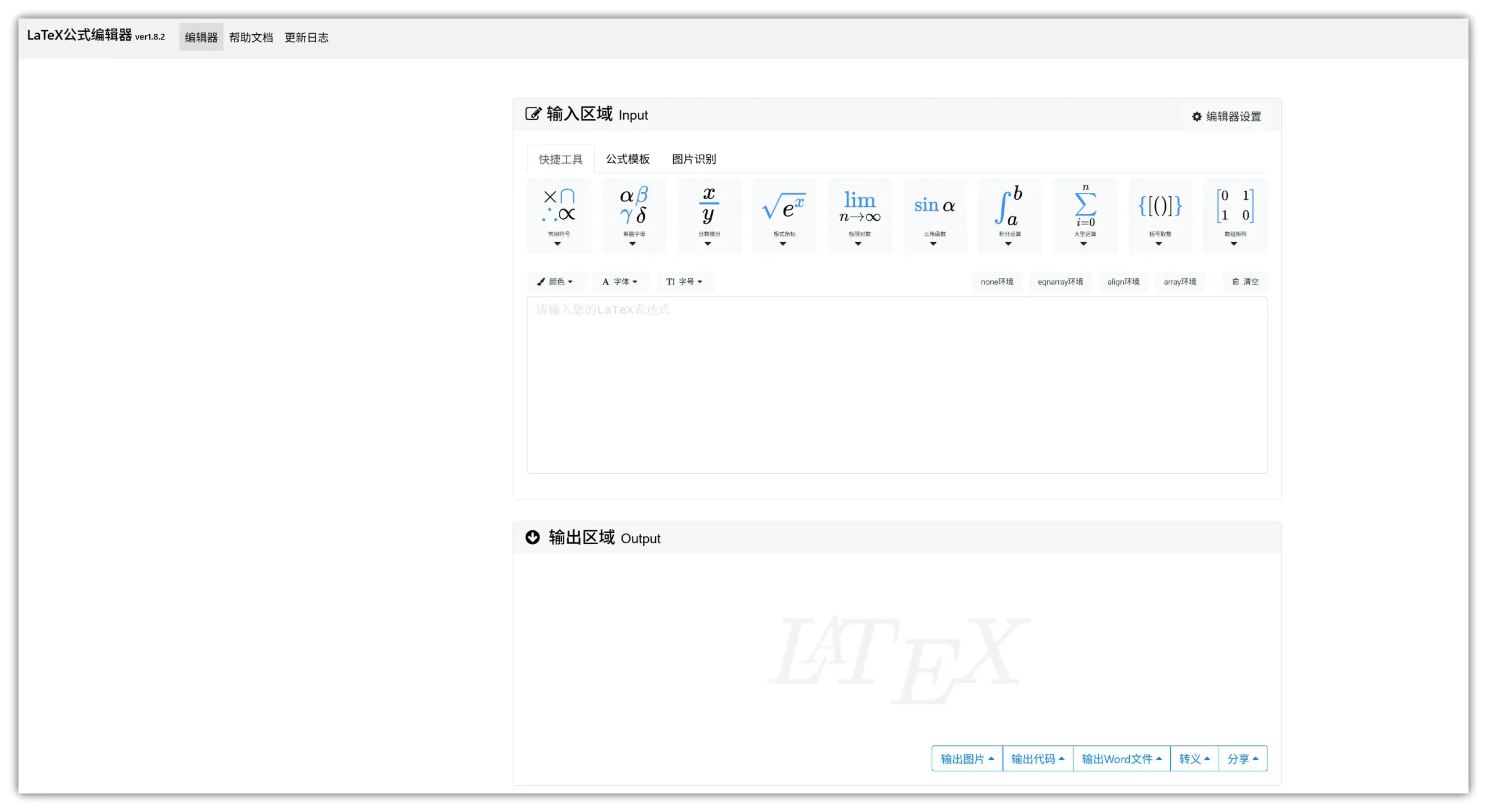Viewport: 1487px width, 812px height.
Task: Open the 括号取整 brackets tool
Action: (1160, 215)
